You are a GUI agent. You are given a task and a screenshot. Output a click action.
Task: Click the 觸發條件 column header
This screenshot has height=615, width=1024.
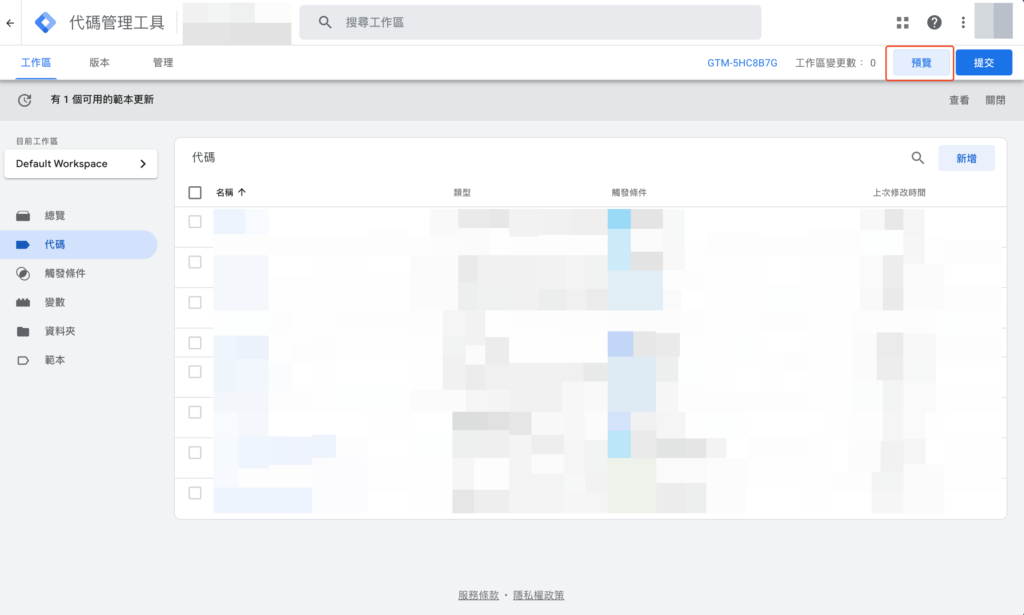[629, 193]
